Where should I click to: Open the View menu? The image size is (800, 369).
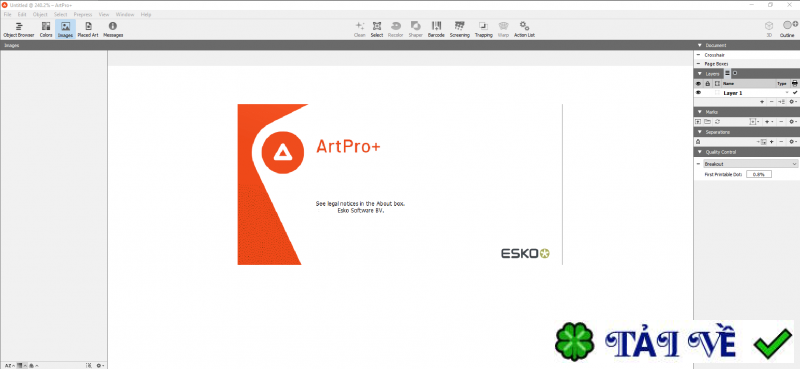104,14
